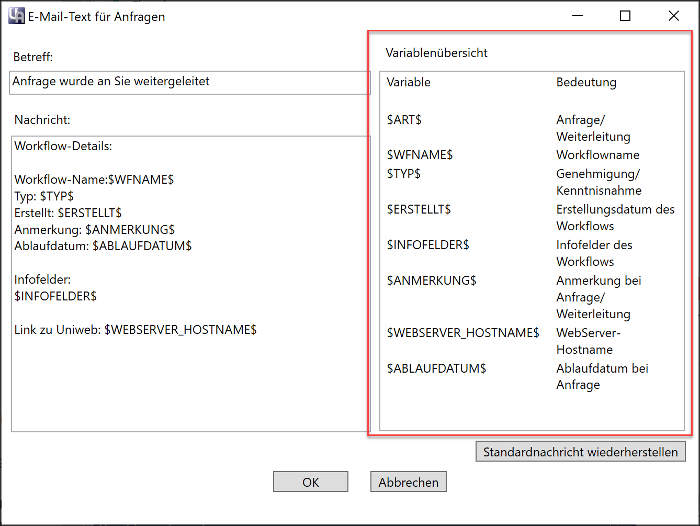Screen dimensions: 700x526
Task: Select the $INFOFELDER$ entry in the variable list
Action: pos(428,245)
